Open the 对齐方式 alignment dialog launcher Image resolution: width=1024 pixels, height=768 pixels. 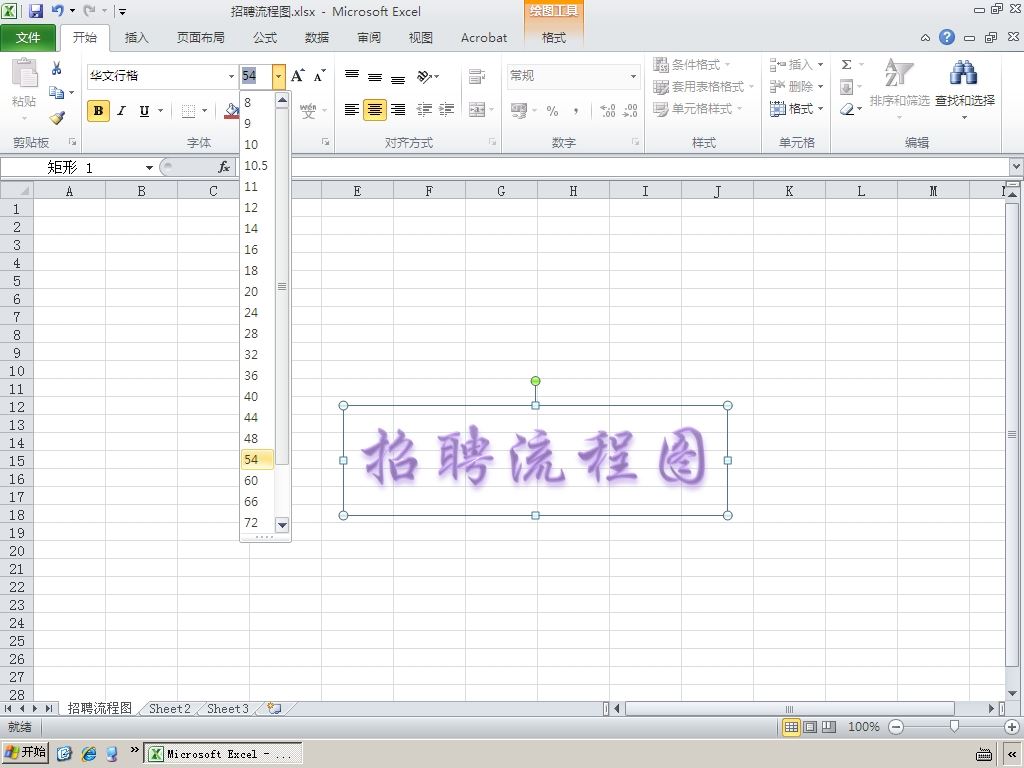492,142
